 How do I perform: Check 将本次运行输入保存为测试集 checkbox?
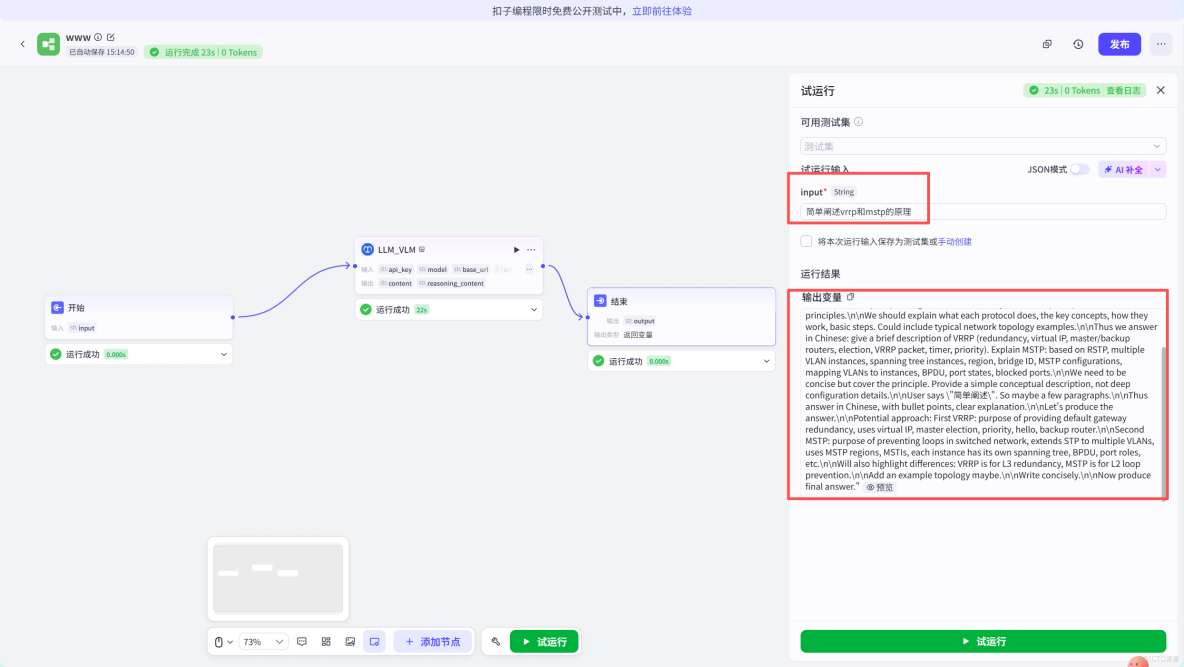click(805, 240)
